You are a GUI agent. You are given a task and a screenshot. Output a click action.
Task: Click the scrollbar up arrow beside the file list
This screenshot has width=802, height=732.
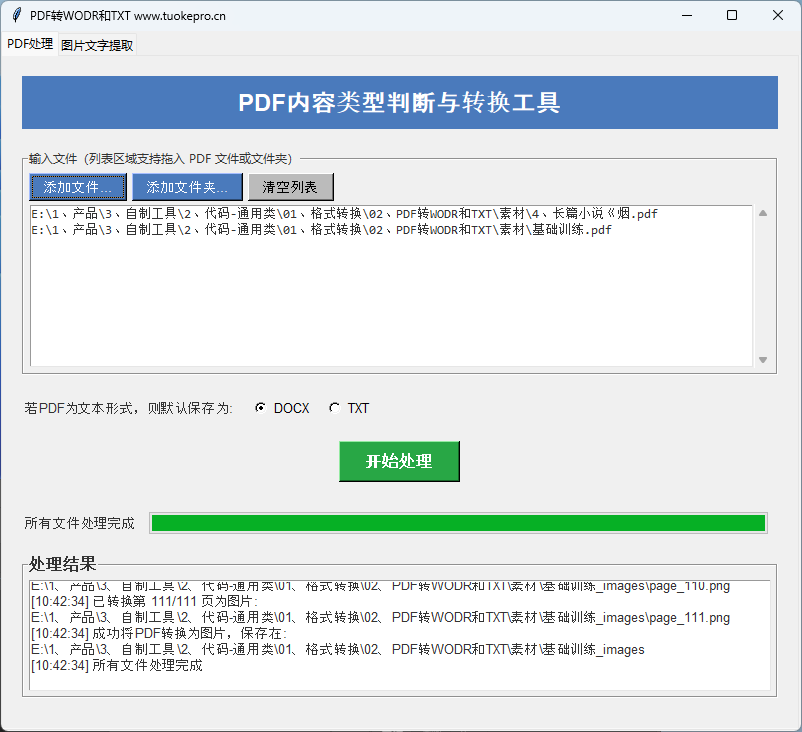[x=763, y=210]
